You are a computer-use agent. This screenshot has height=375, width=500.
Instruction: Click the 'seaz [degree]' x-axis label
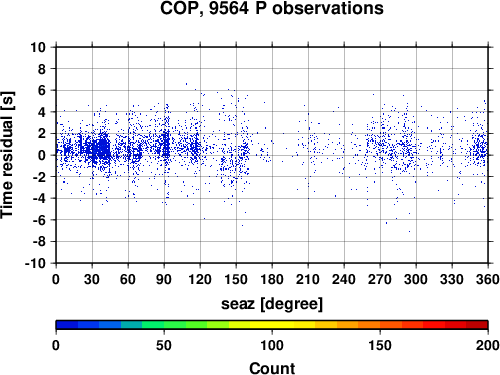272,304
